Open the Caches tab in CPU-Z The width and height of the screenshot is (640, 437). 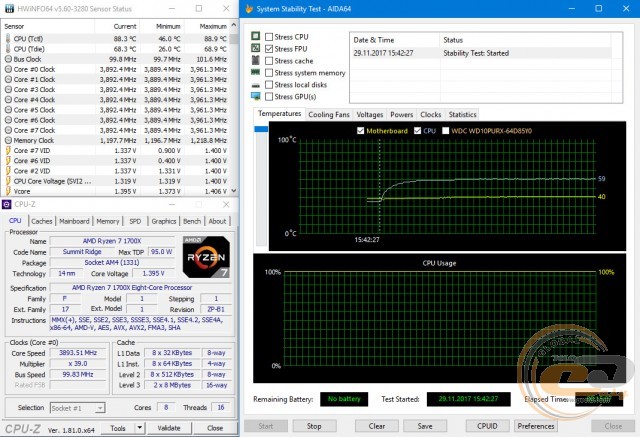click(42, 221)
